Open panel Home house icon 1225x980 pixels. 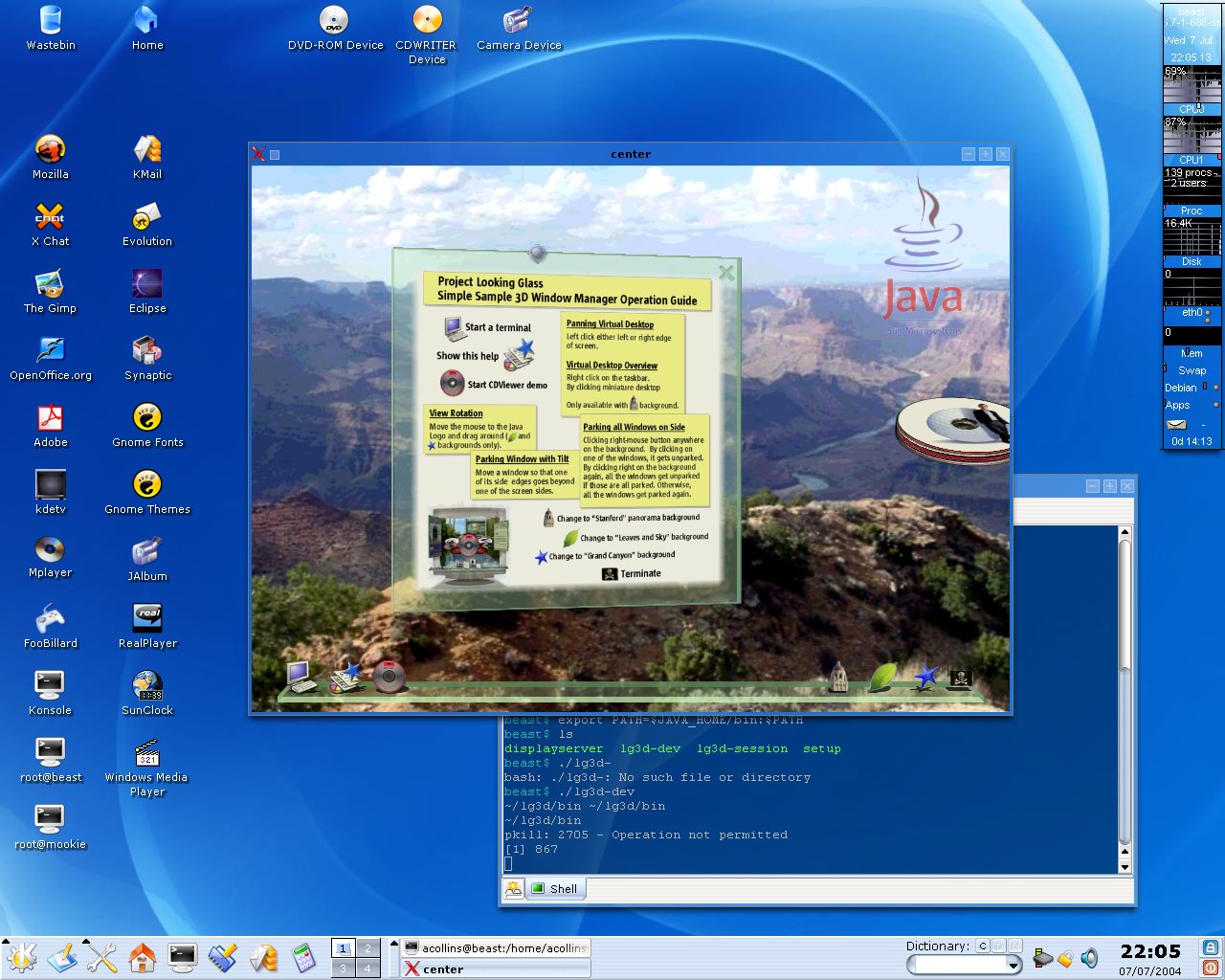(143, 957)
